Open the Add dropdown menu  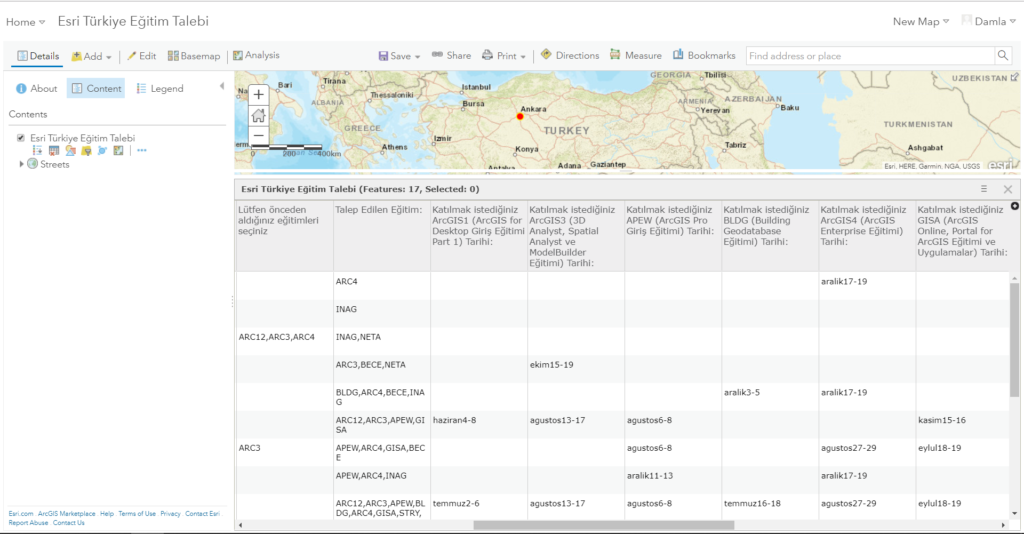(x=91, y=56)
